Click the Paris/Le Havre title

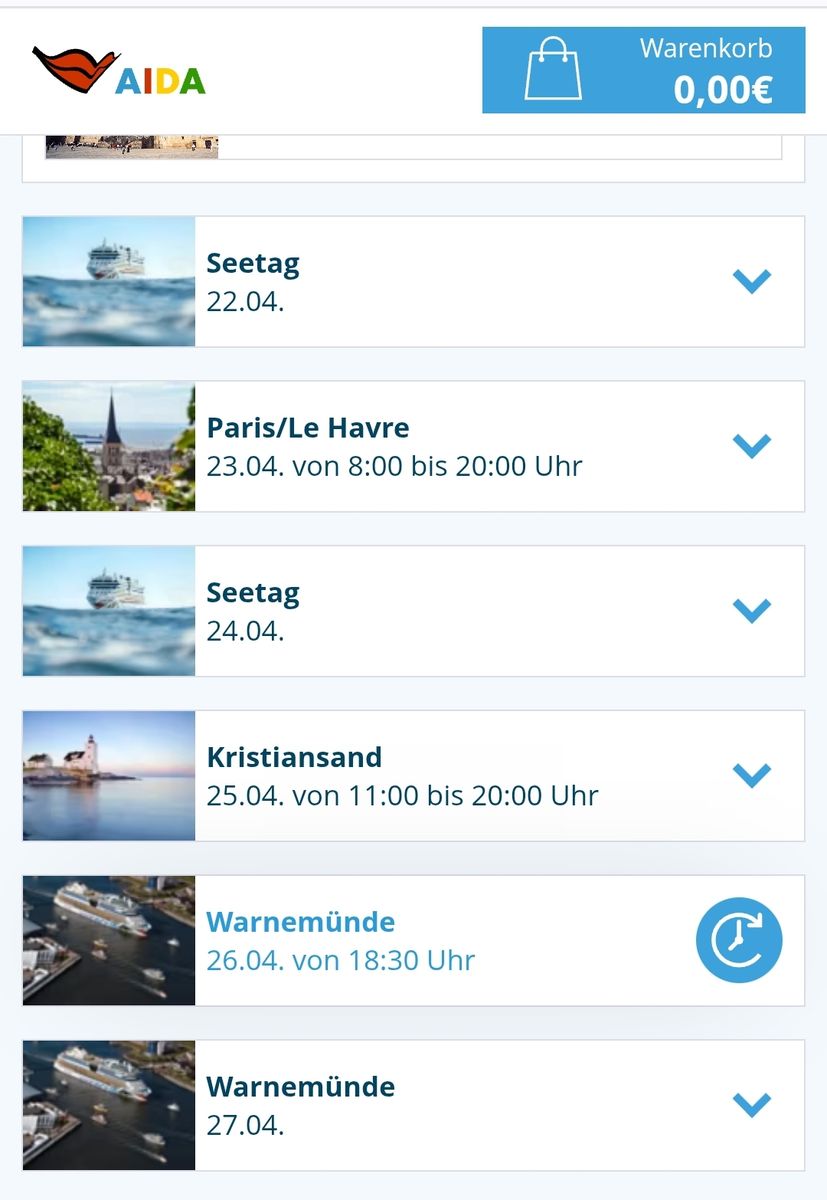coord(308,428)
